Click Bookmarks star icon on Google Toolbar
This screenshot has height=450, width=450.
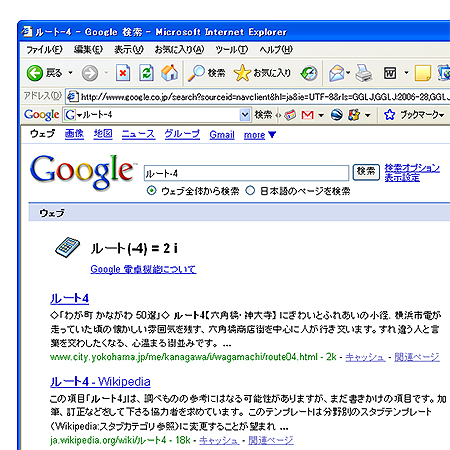pyautogui.click(x=389, y=115)
